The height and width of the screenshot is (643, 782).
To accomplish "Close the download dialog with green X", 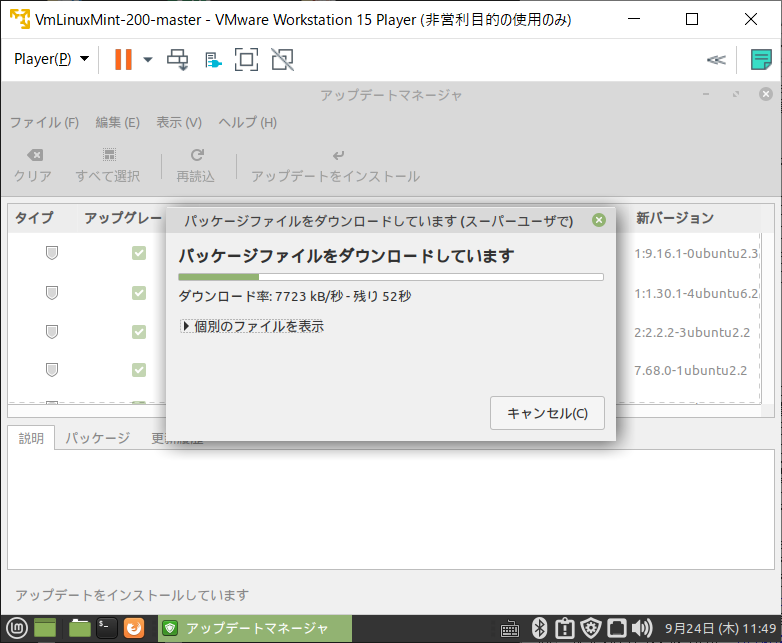I will click(599, 220).
